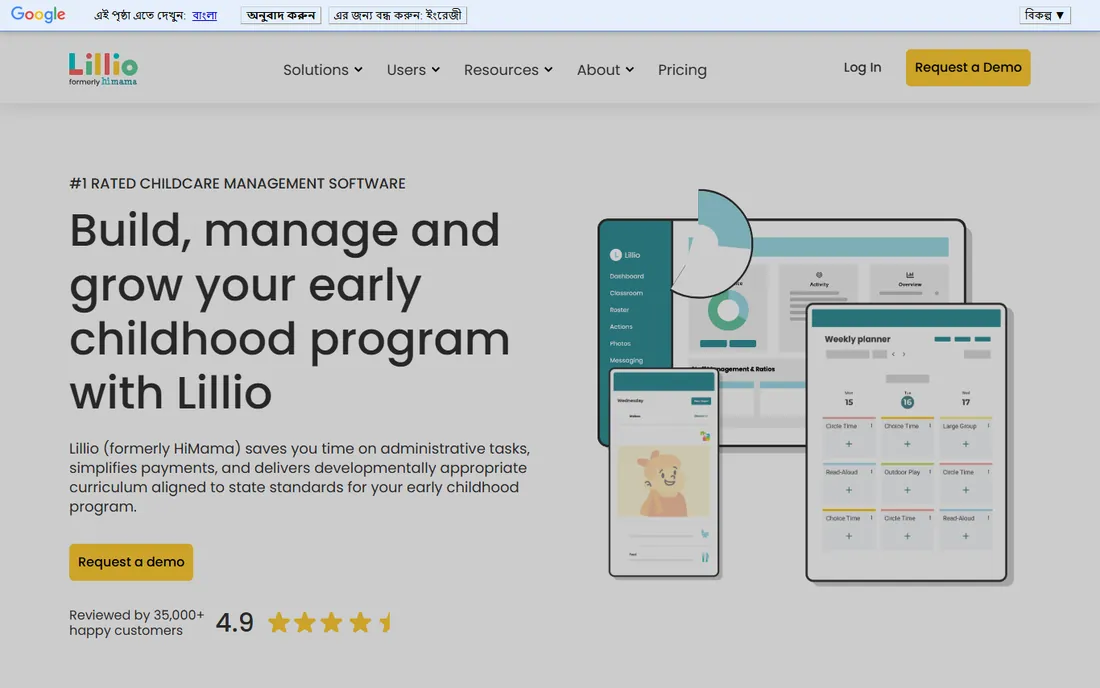The height and width of the screenshot is (688, 1100).
Task: Expand the Resources menu
Action: coord(508,69)
